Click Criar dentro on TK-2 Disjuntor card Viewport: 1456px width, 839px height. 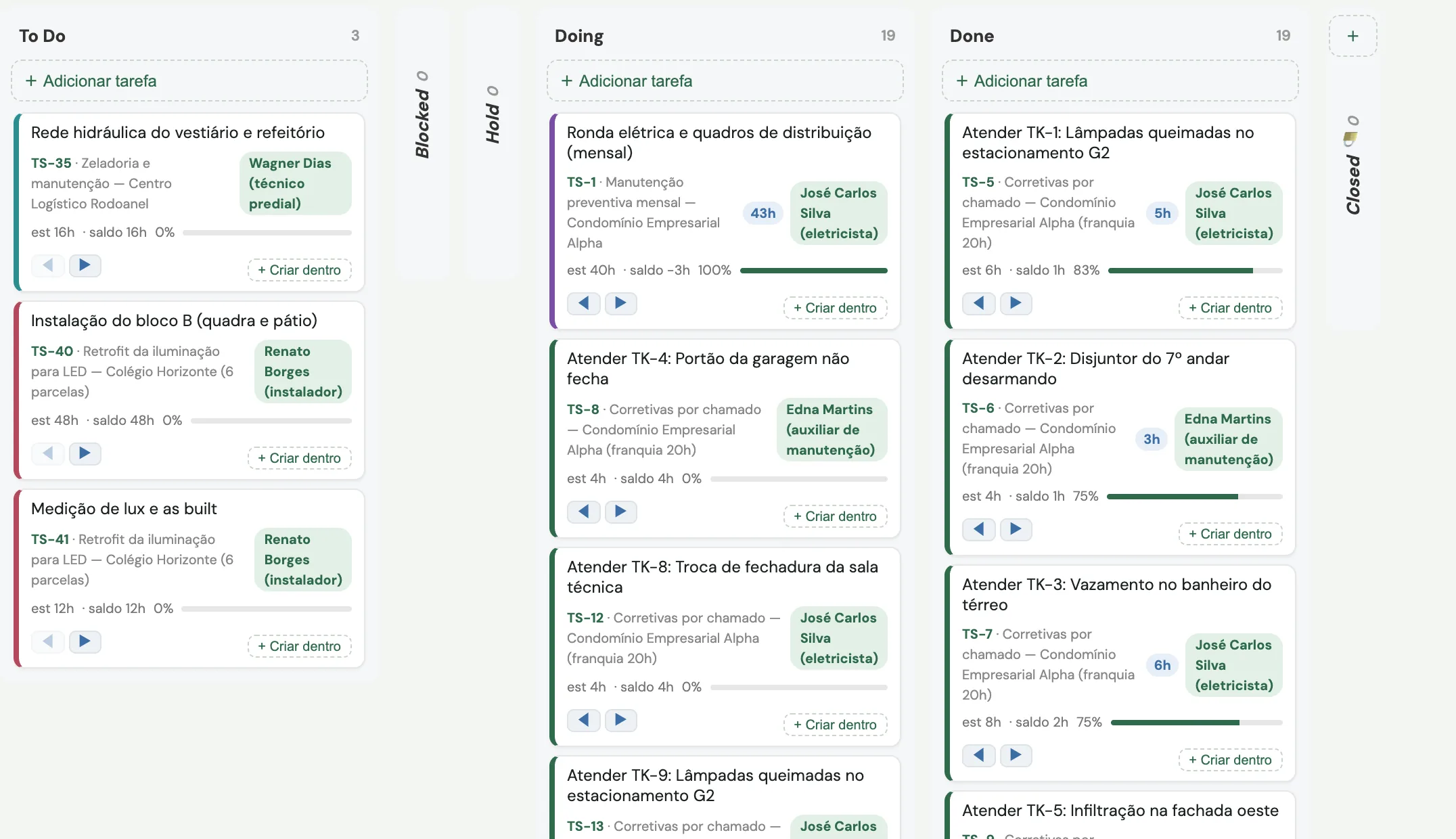pos(1231,534)
